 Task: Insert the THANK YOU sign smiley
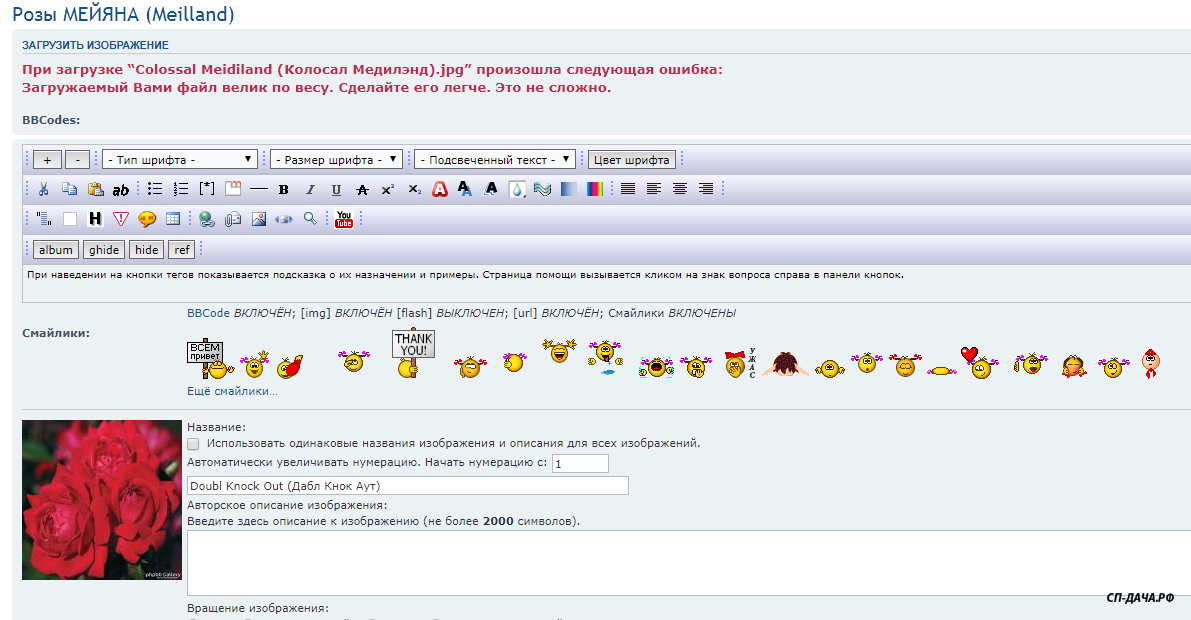(x=412, y=354)
